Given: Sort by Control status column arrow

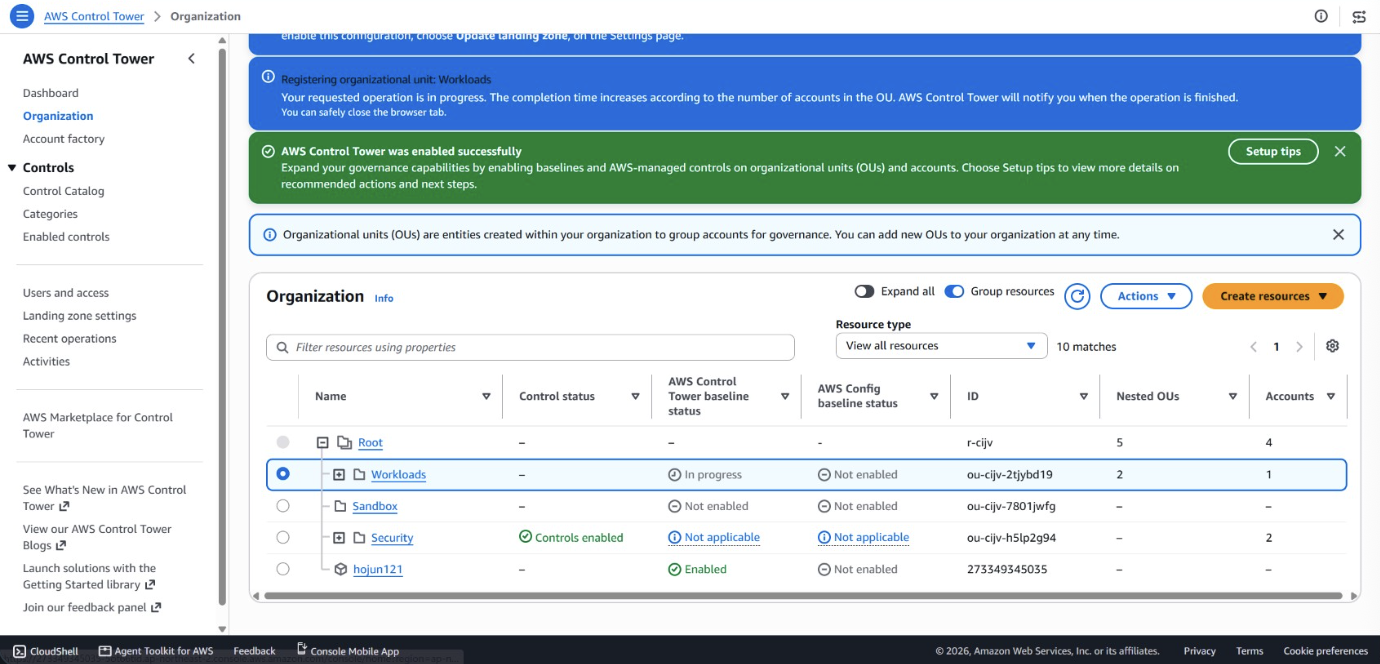Looking at the screenshot, I should click(x=635, y=396).
